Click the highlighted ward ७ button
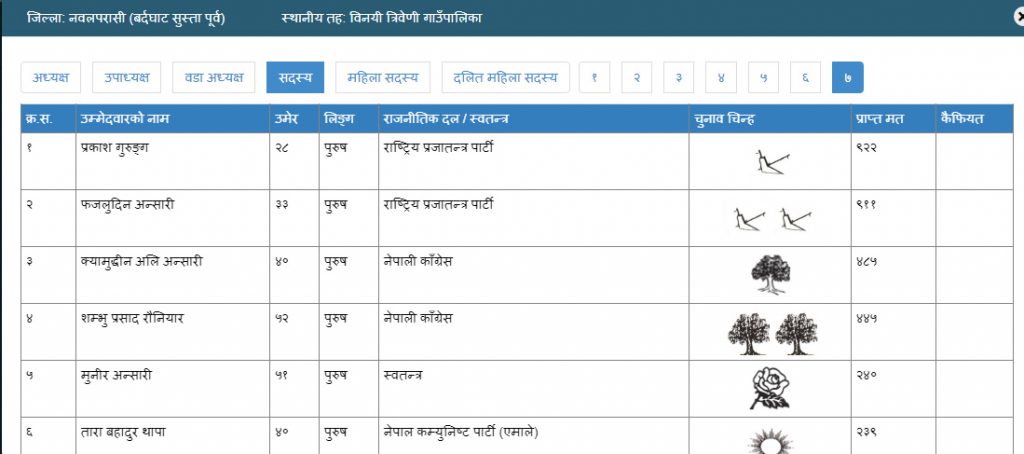 point(847,77)
